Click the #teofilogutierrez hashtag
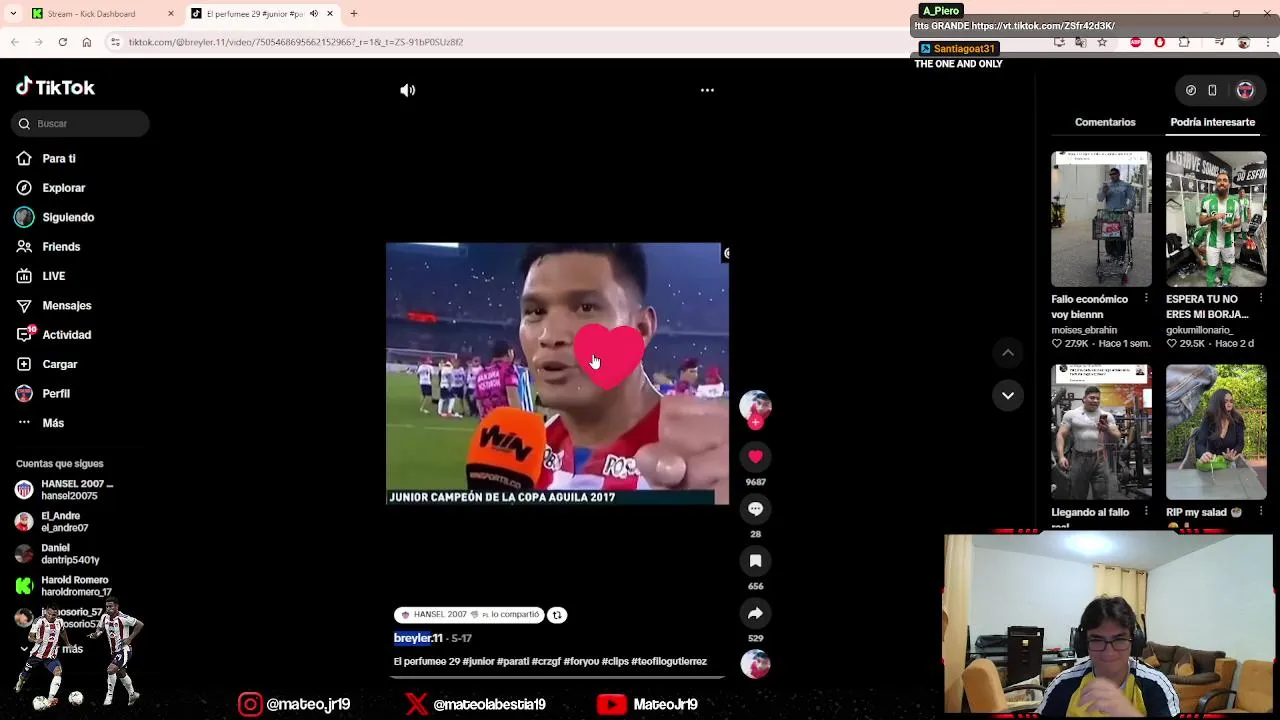The width and height of the screenshot is (1280, 720). click(x=669, y=662)
